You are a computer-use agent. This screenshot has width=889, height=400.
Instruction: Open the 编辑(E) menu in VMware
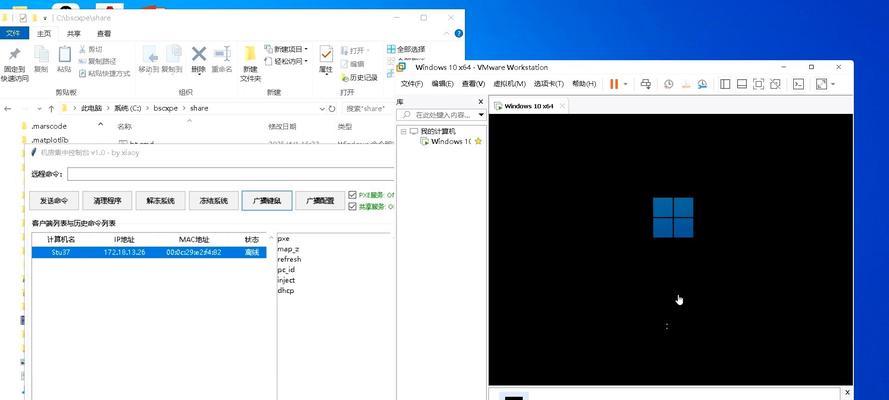coord(442,84)
